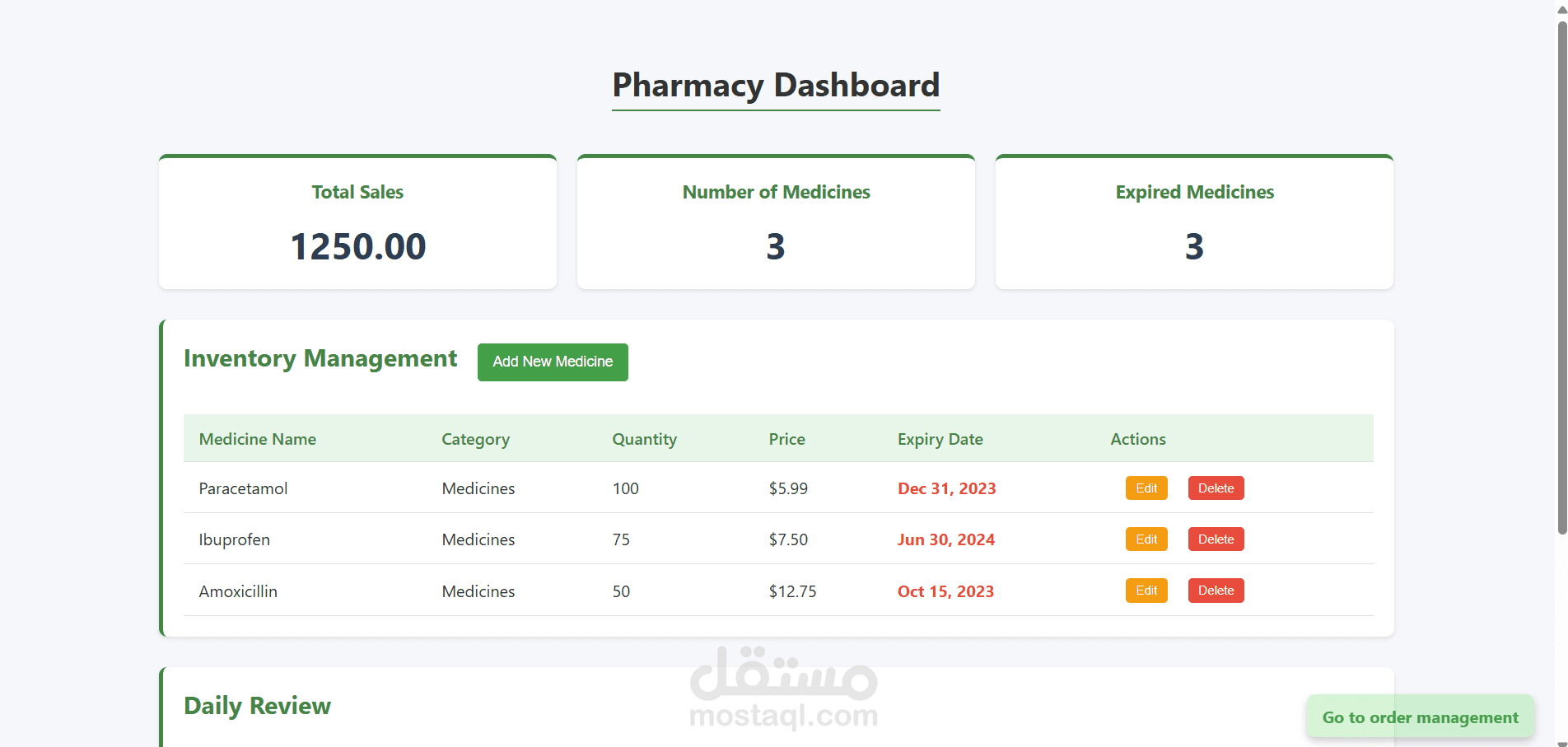Edit the Ibuprofen entry
1568x747 pixels.
click(1146, 539)
